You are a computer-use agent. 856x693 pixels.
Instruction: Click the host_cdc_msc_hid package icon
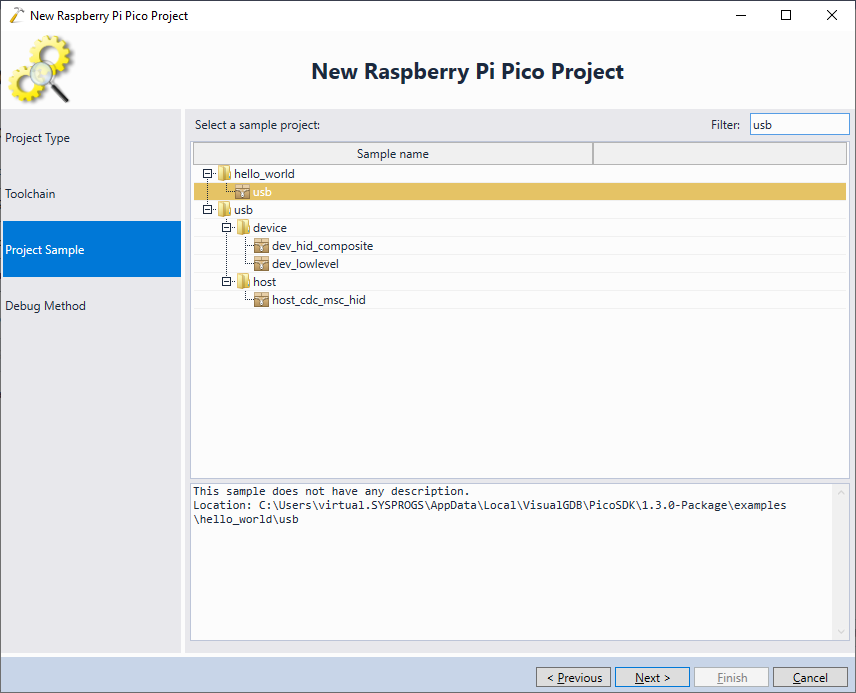[261, 300]
